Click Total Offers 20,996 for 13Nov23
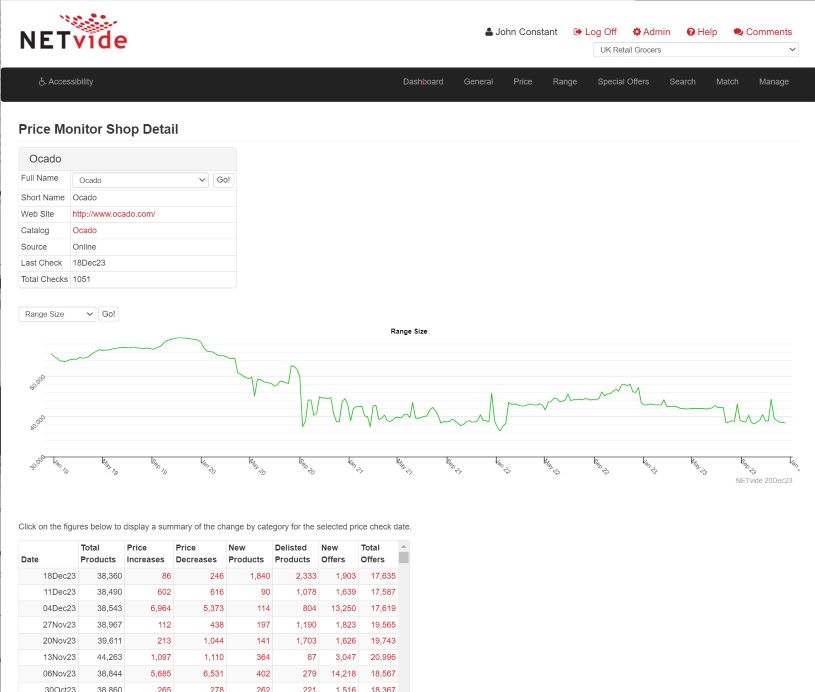The image size is (815, 692). 383,657
